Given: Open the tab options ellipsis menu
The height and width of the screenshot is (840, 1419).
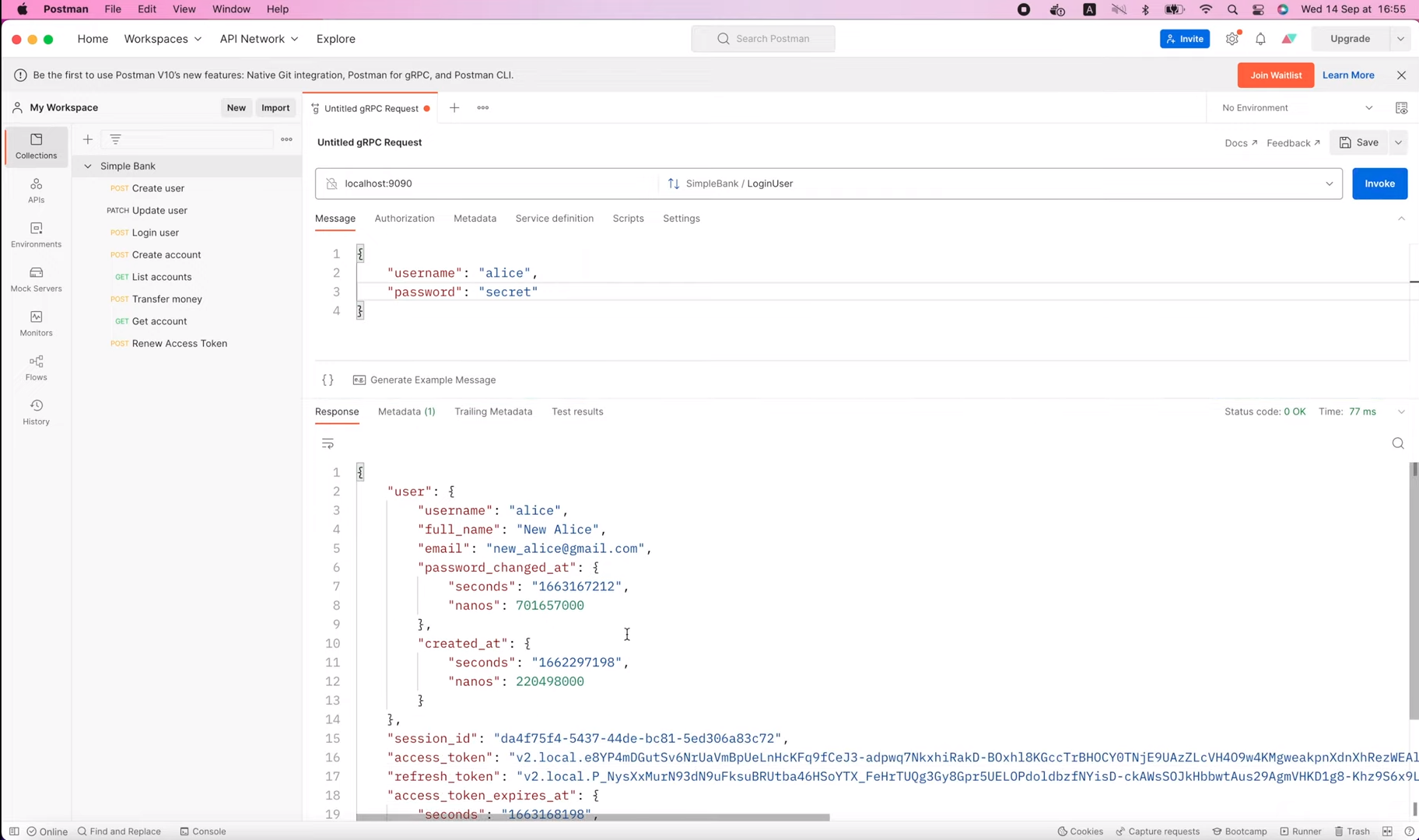Looking at the screenshot, I should point(483,107).
